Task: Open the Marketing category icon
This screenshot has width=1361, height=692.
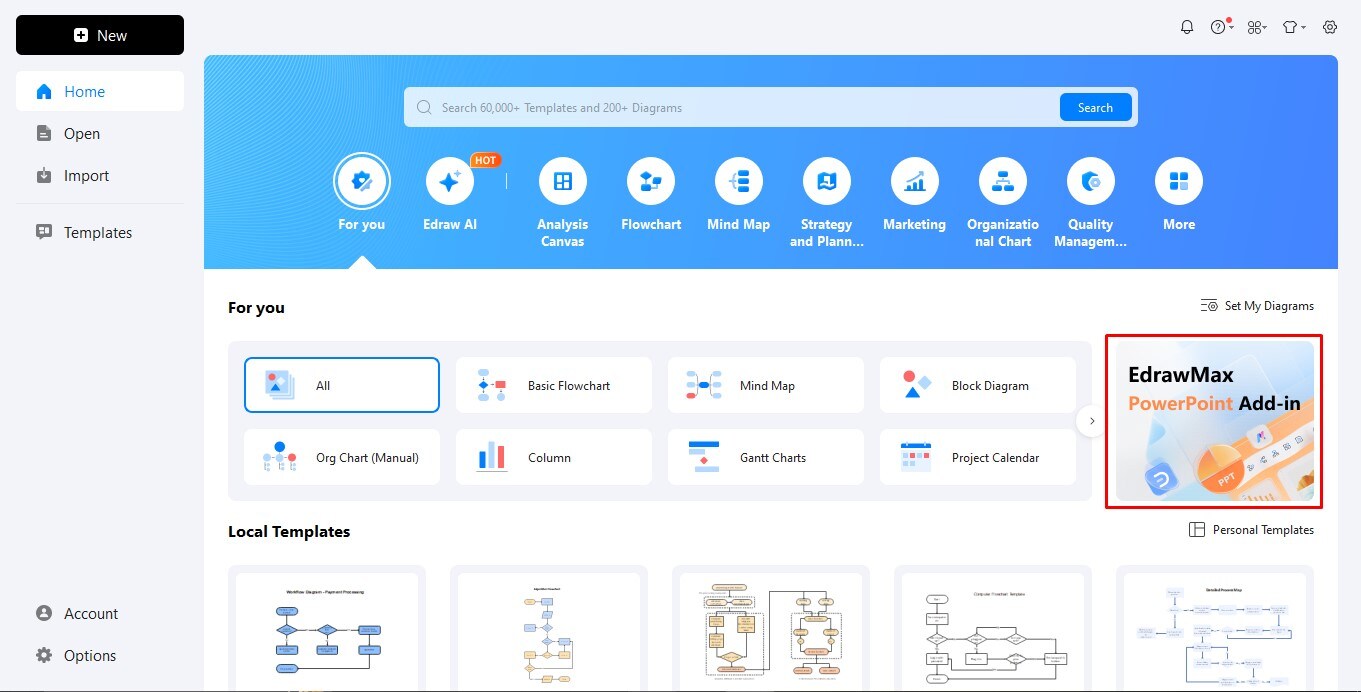Action: (915, 181)
